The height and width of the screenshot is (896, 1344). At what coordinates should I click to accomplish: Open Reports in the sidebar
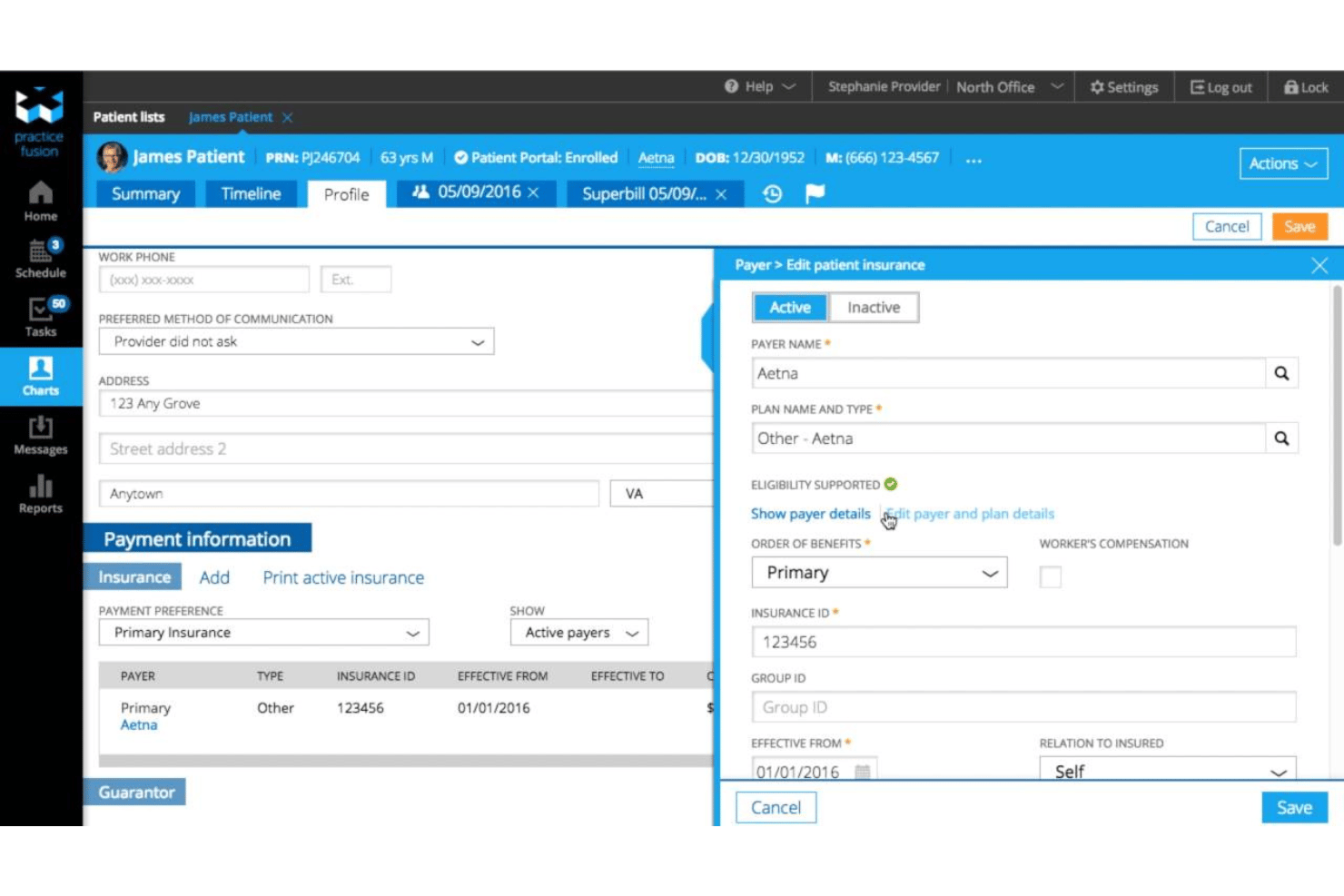41,494
